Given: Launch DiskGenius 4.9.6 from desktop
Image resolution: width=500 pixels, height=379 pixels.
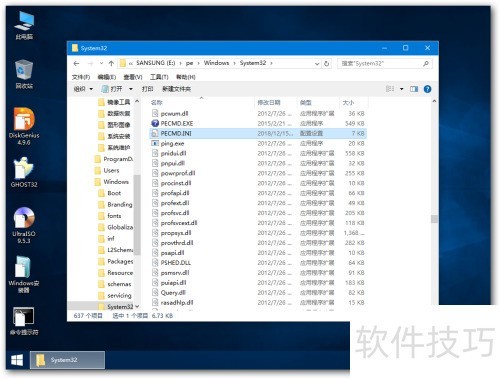Looking at the screenshot, I should click(24, 126).
